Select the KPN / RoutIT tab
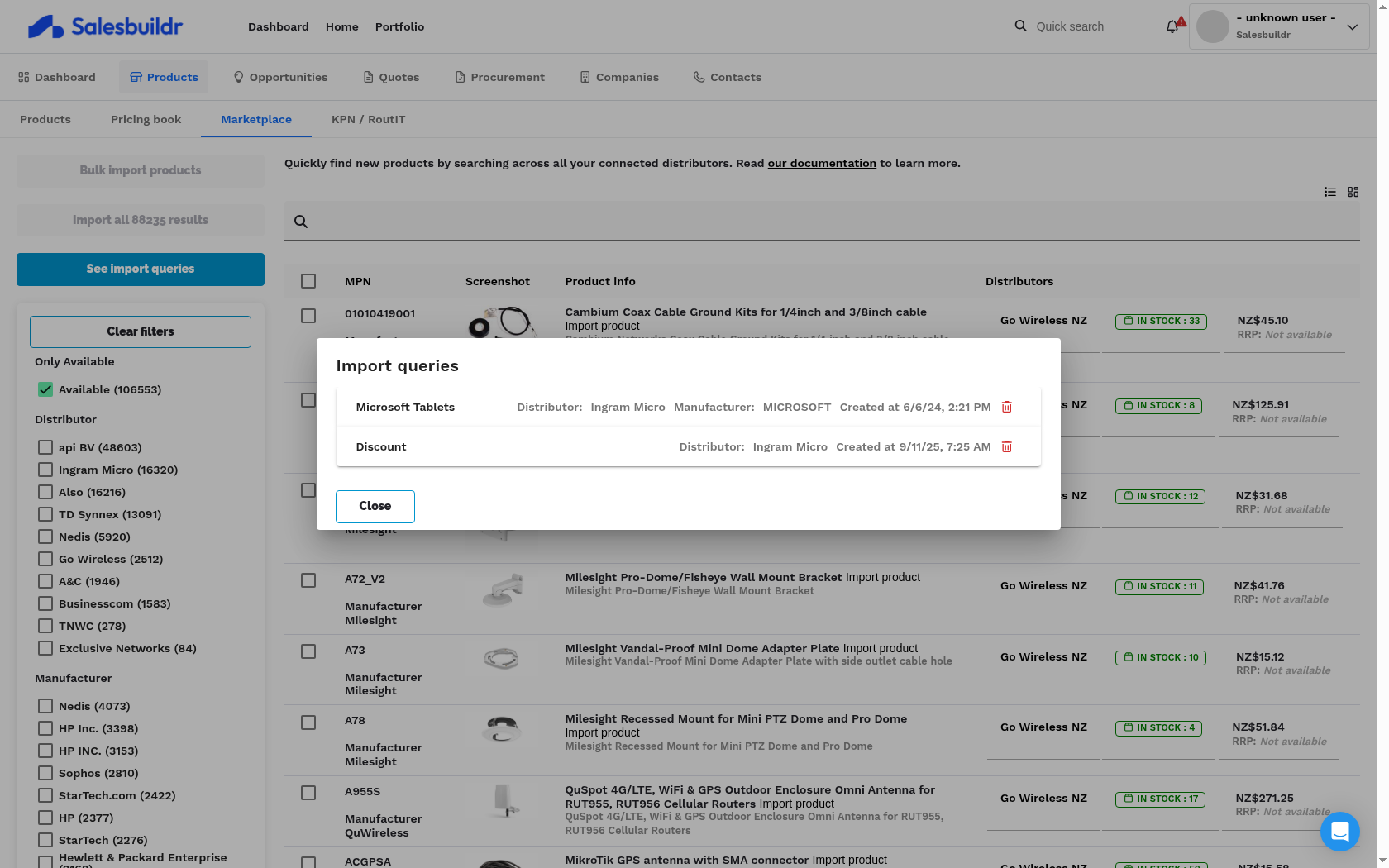 tap(368, 119)
